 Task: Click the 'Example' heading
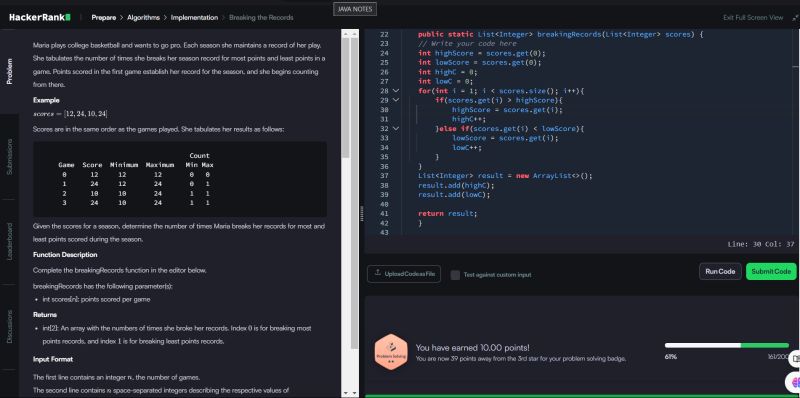[46, 100]
